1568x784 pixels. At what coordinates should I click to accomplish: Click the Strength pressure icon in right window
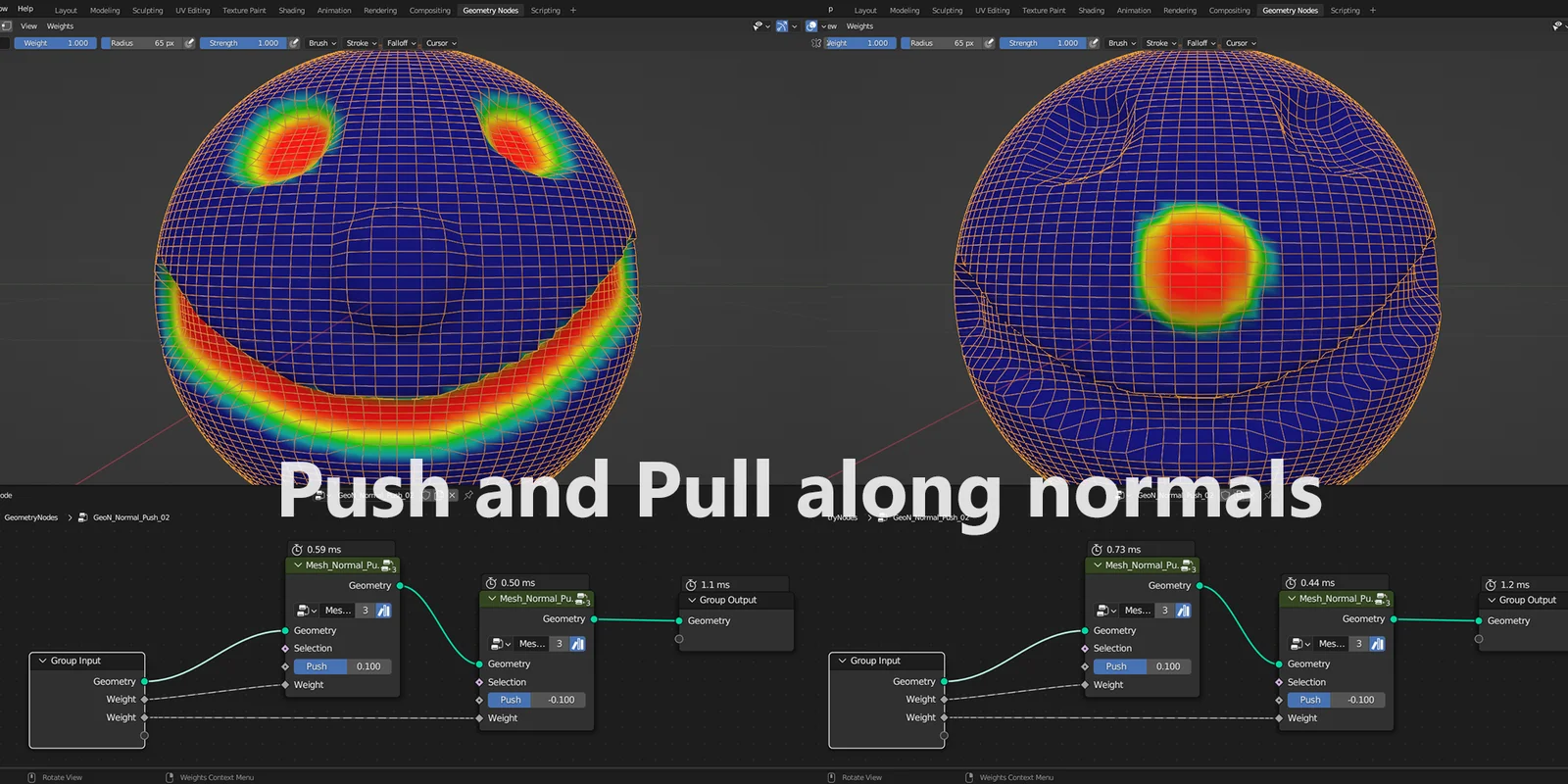coord(1094,43)
